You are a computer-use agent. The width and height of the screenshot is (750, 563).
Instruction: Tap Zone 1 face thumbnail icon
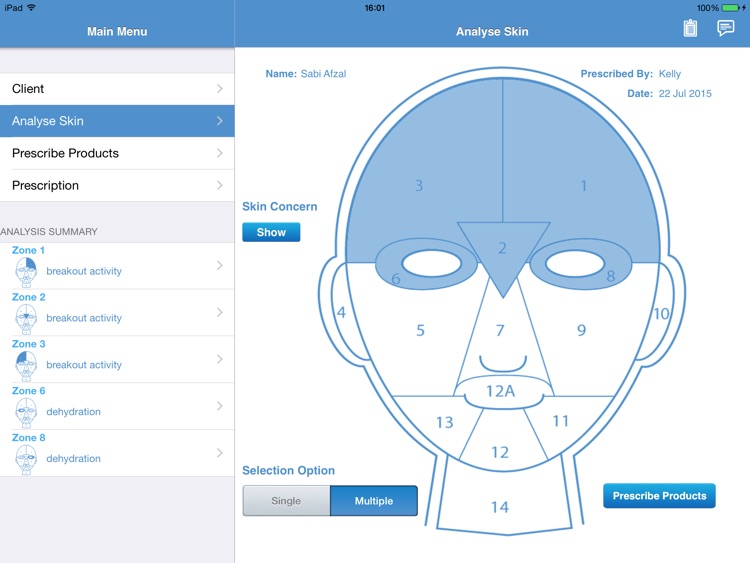tap(26, 272)
